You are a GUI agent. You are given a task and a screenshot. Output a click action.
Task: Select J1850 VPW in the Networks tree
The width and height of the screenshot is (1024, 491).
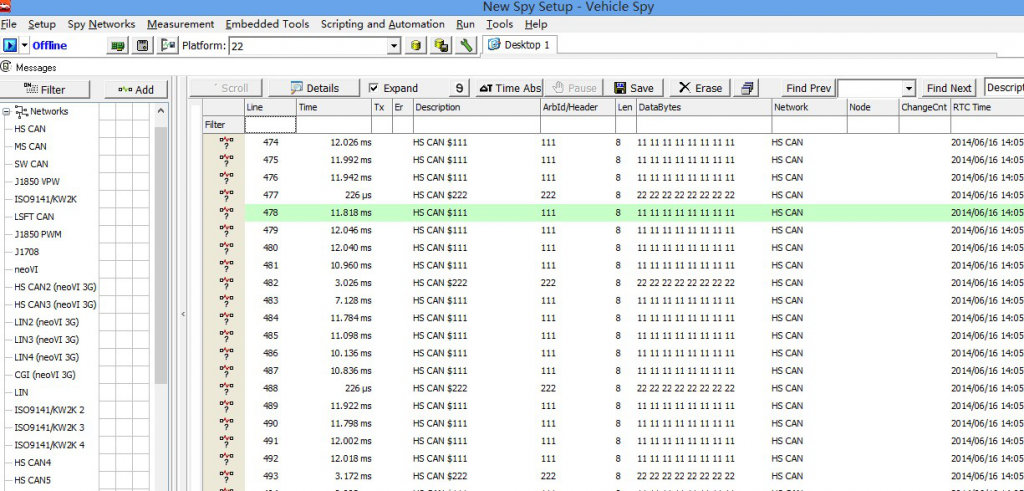pos(37,182)
